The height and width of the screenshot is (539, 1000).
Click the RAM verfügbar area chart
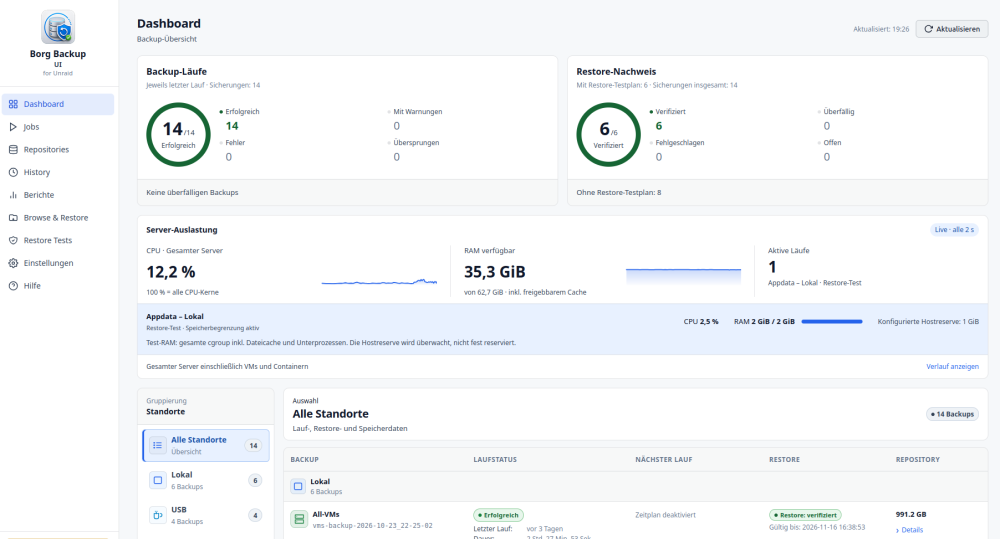(x=683, y=275)
